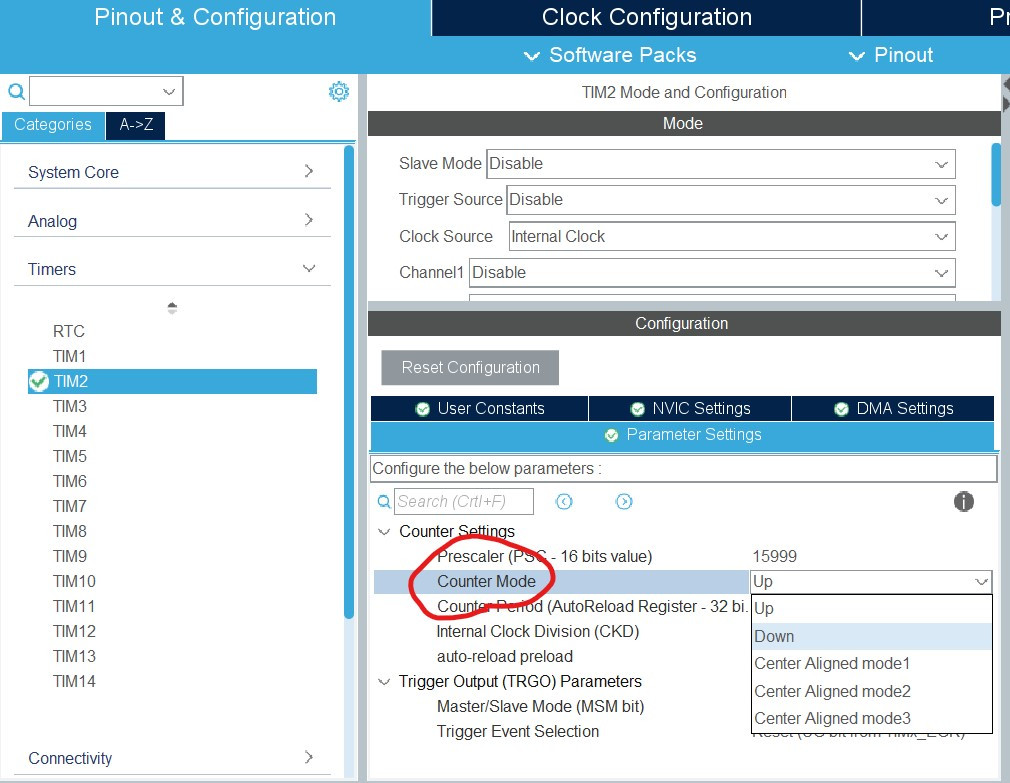This screenshot has height=783, width=1010.
Task: Collapse Trigger Output (TRGO) Parameters group
Action: pyautogui.click(x=385, y=682)
